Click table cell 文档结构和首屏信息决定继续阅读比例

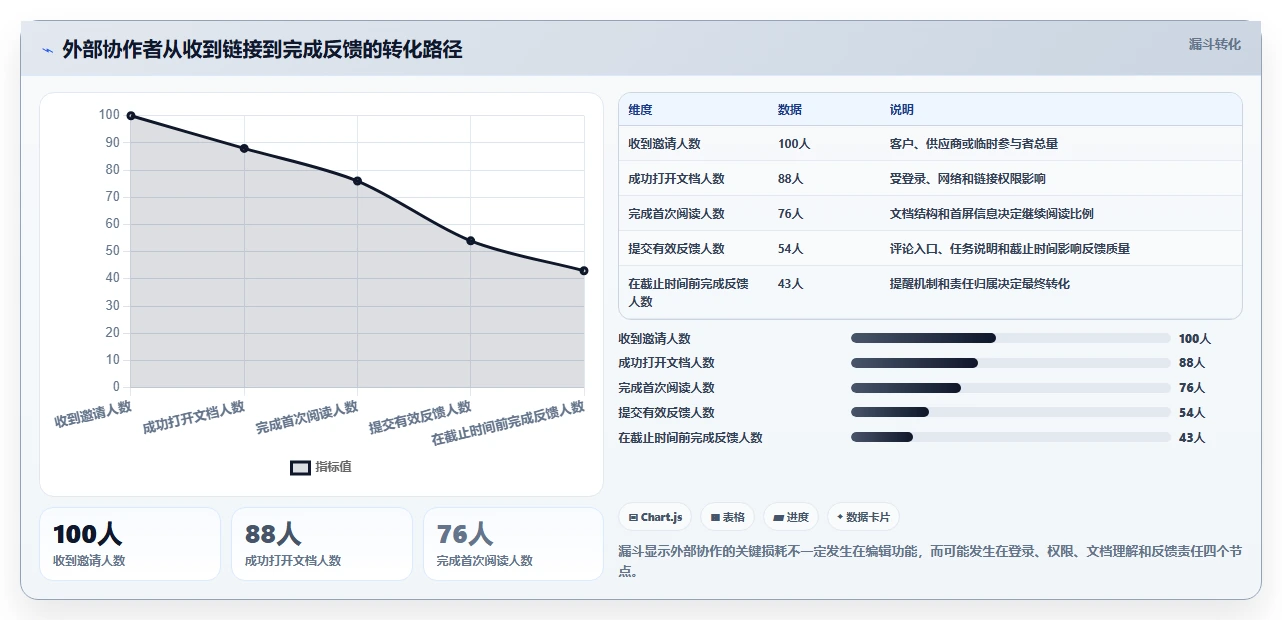click(x=992, y=214)
